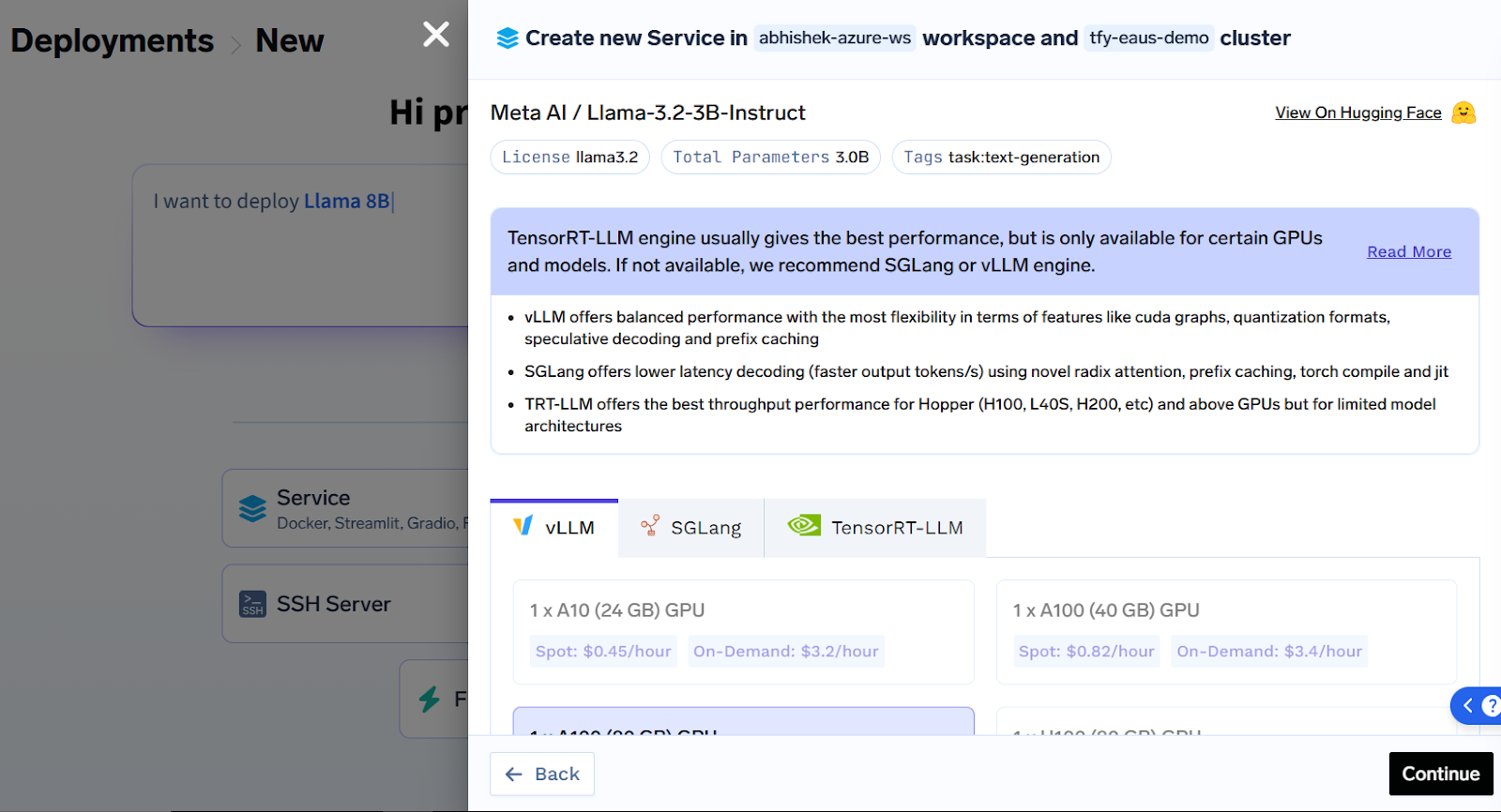Click Spot: $0.82/hour price tag

tap(1086, 651)
